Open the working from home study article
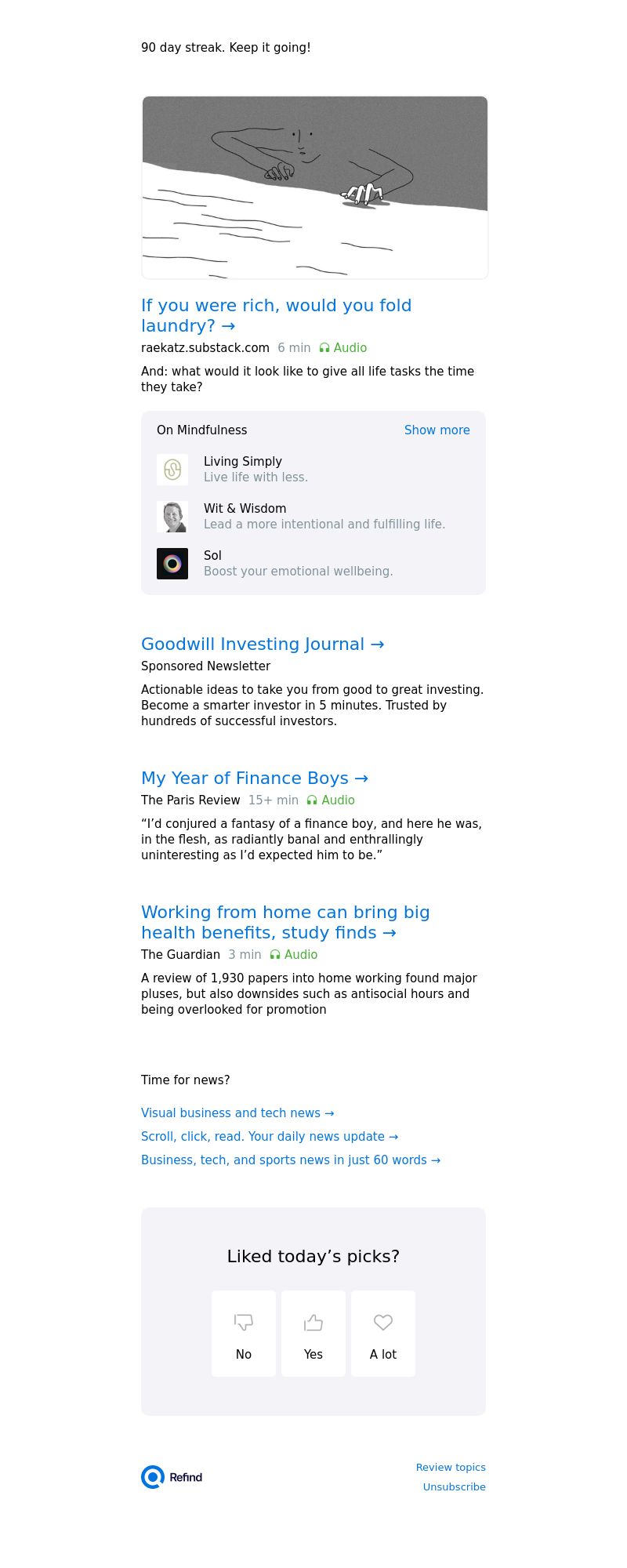627x1568 pixels. click(285, 923)
